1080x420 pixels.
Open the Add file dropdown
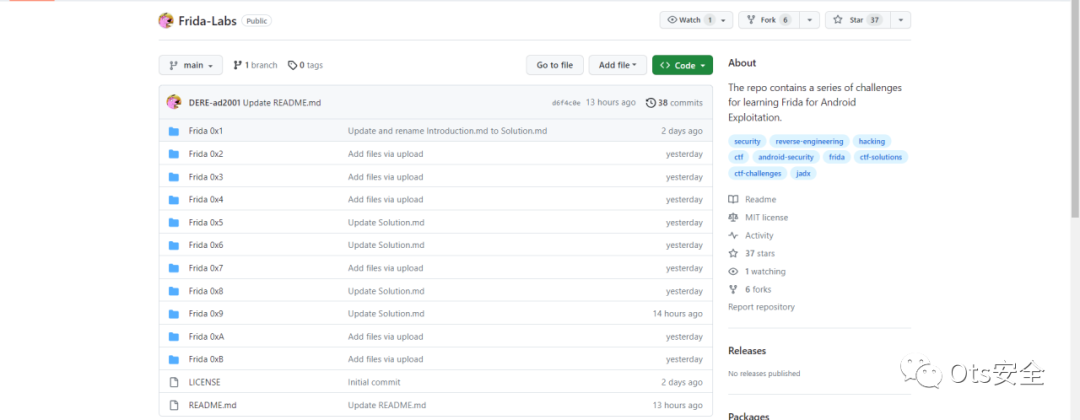click(617, 65)
